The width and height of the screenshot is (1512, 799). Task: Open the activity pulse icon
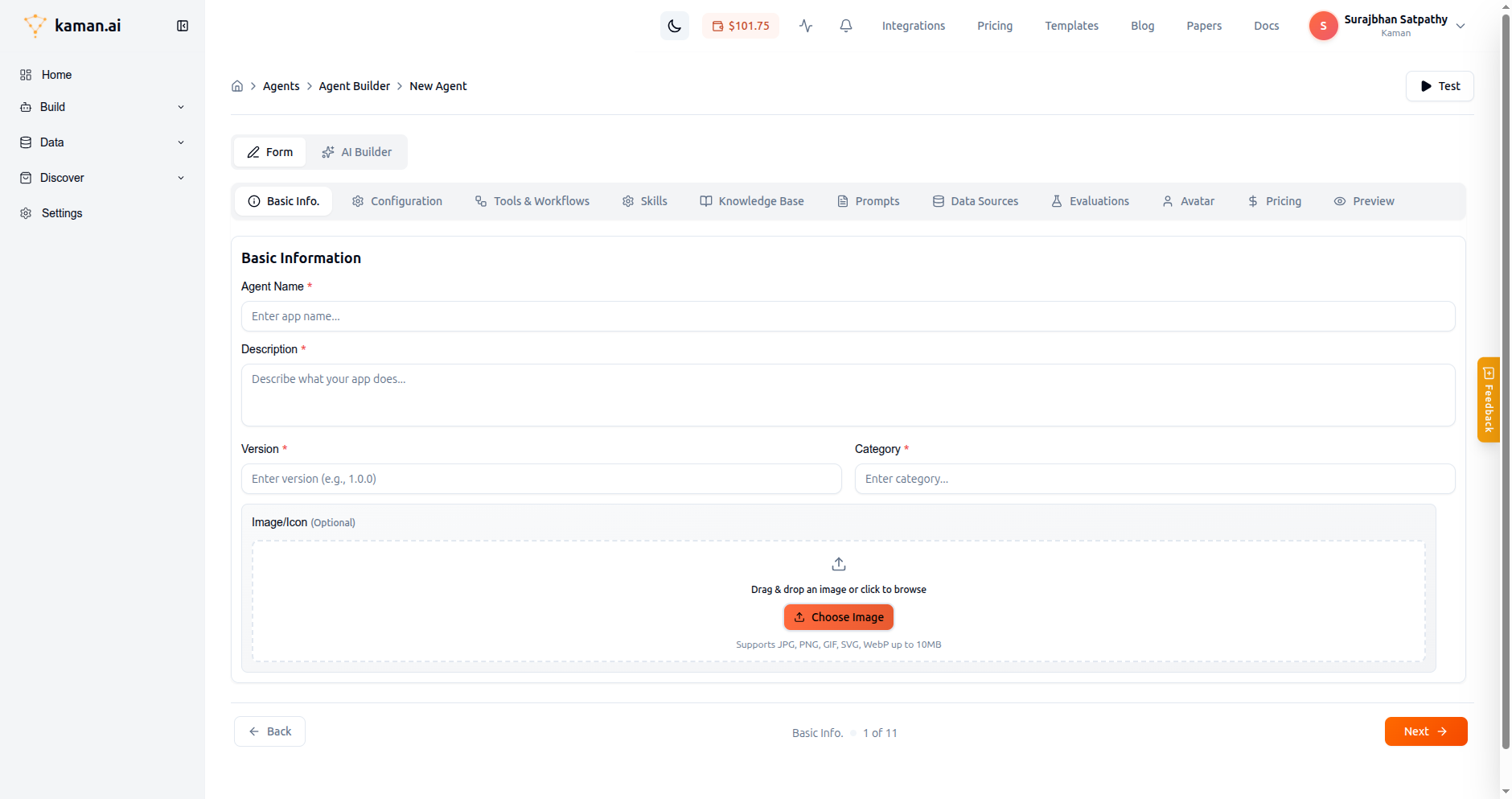(x=806, y=26)
